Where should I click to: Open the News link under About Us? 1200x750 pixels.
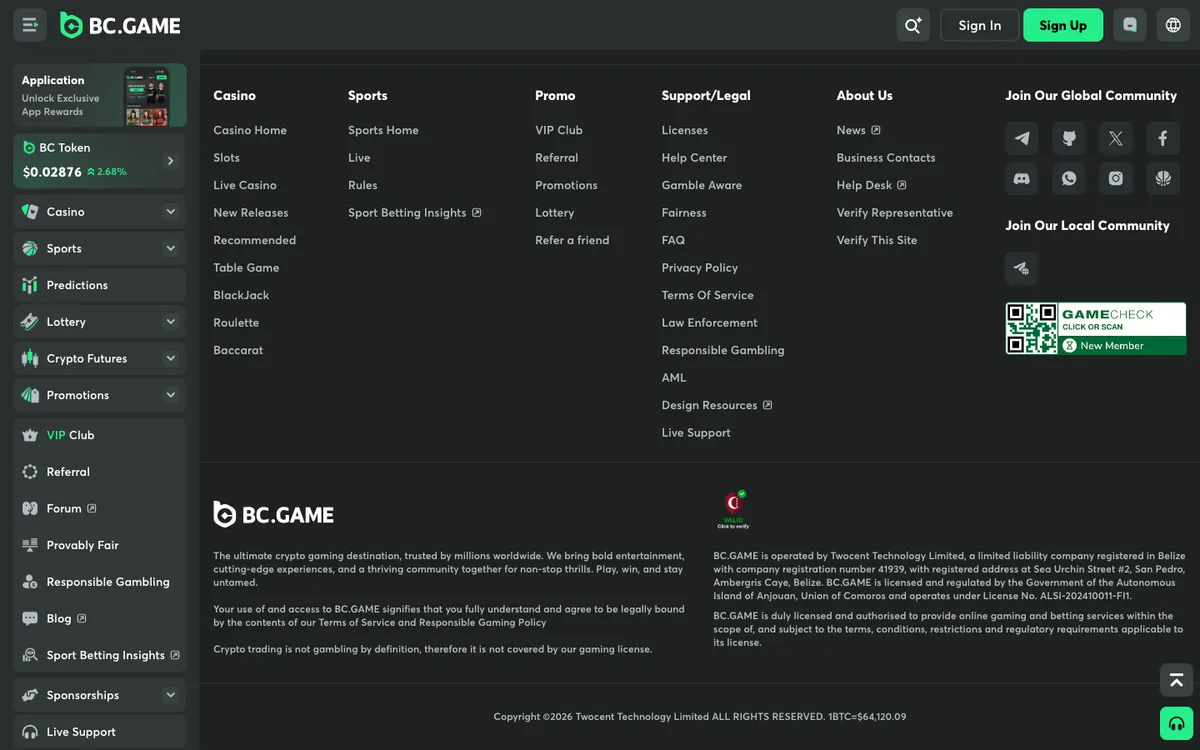tap(858, 130)
